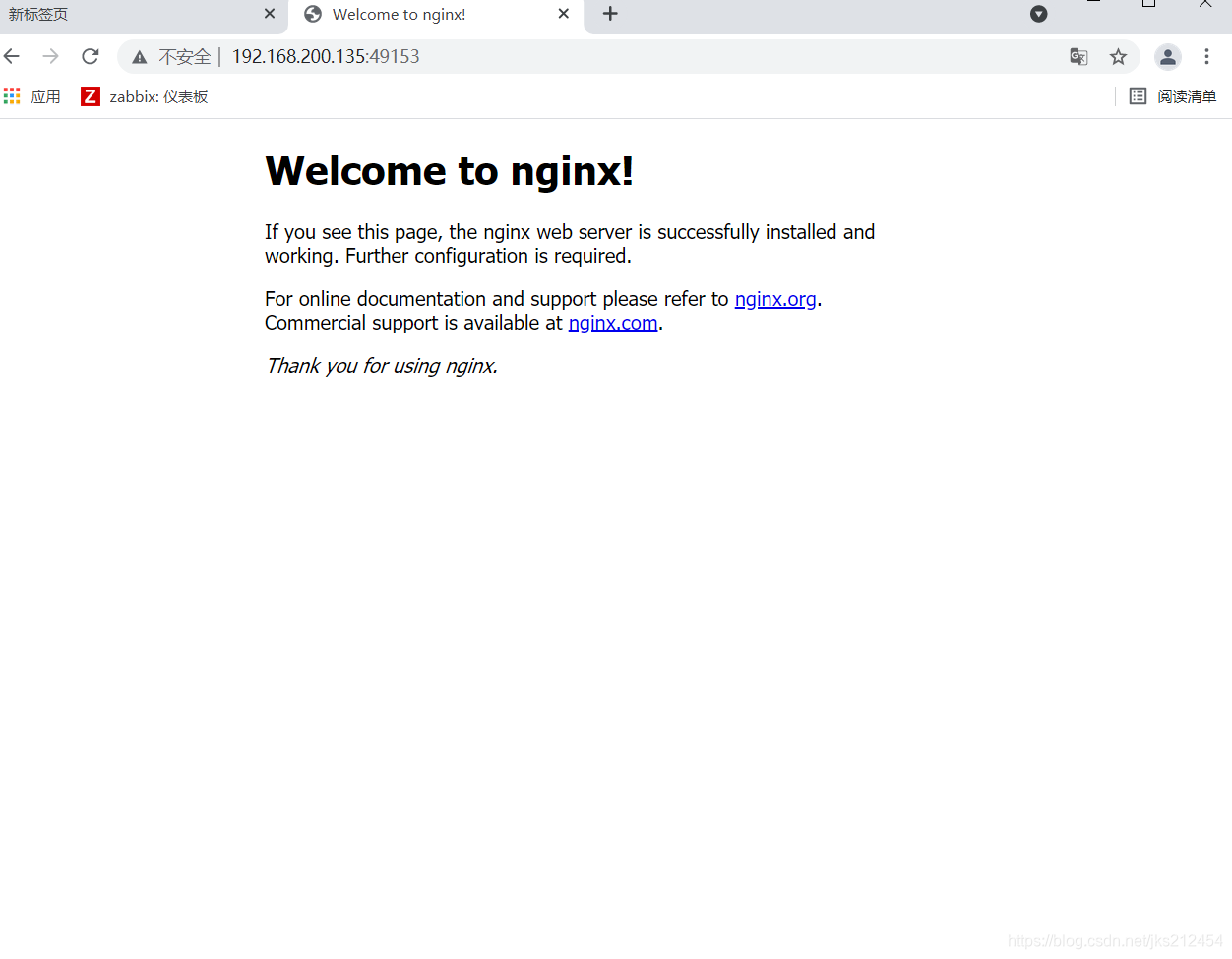The height and width of the screenshot is (959, 1232).
Task: Open the not-secure warning site info
Action: coord(140,57)
